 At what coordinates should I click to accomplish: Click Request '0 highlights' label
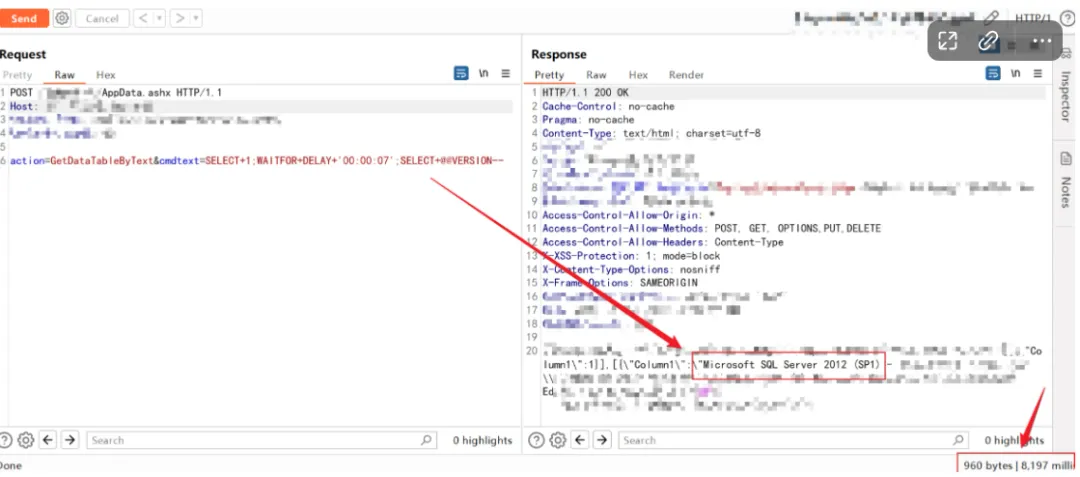(482, 441)
